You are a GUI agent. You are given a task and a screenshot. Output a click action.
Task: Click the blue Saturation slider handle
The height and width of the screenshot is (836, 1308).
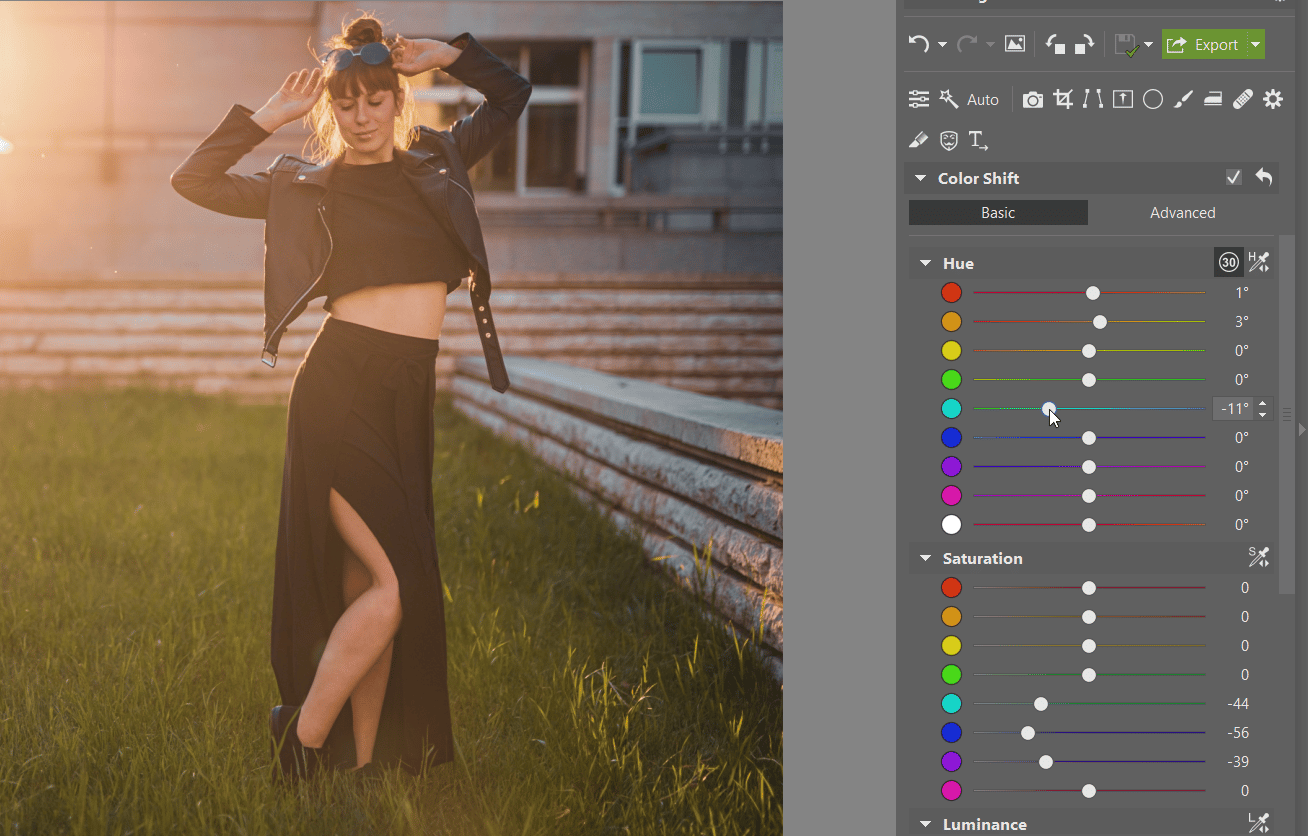pyautogui.click(x=1028, y=733)
